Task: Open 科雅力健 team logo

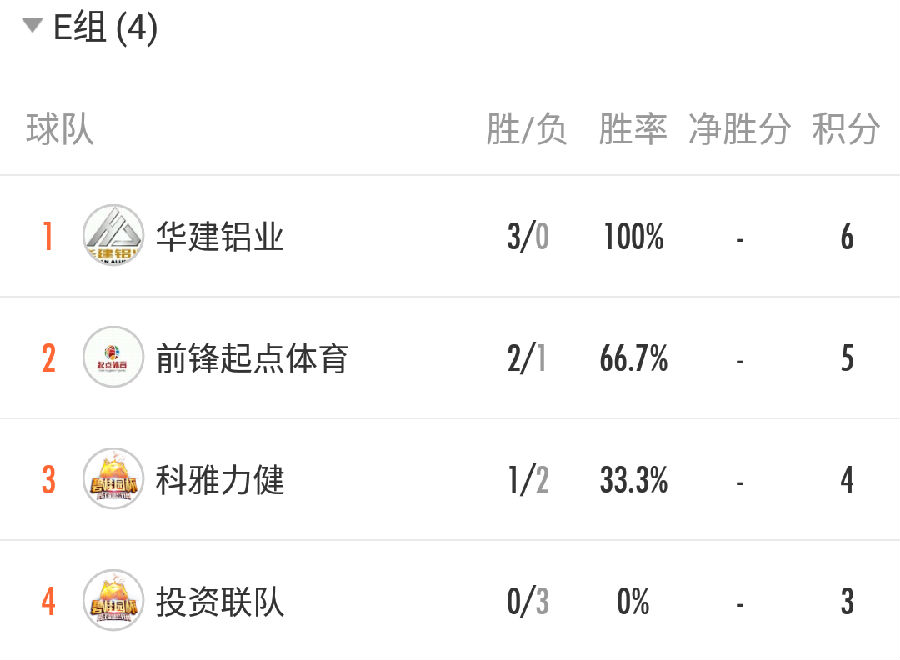Action: point(113,479)
